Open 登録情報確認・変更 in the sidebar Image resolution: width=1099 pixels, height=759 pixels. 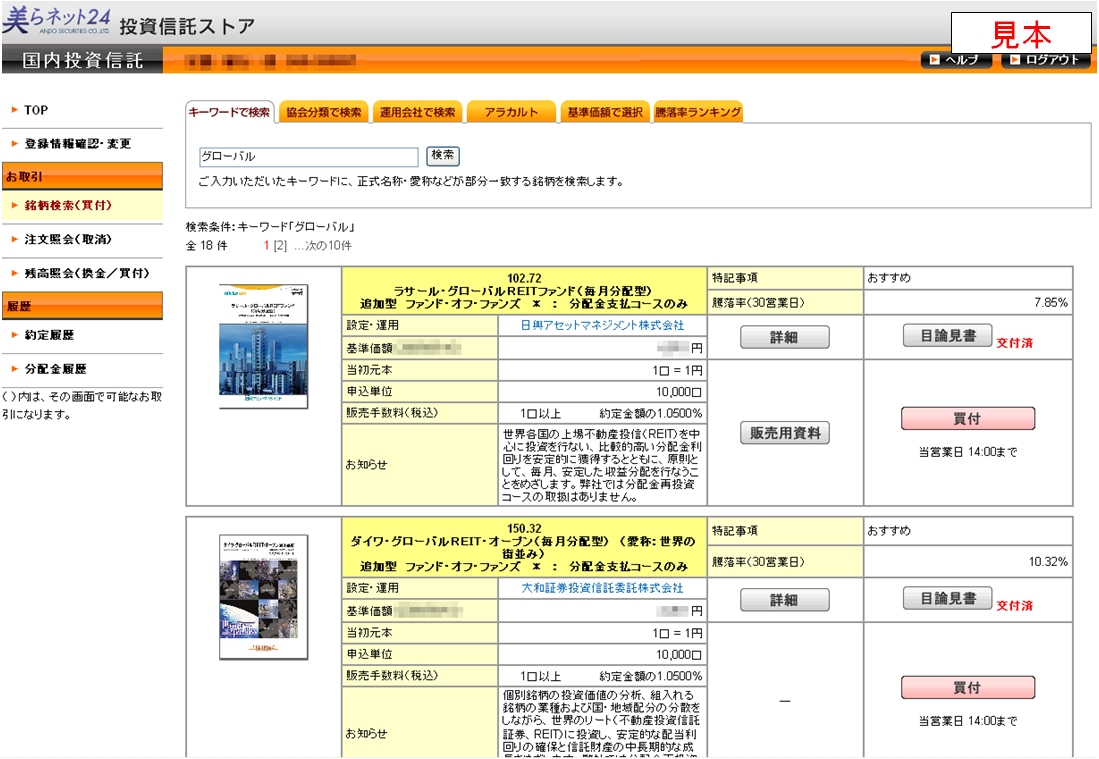click(77, 144)
